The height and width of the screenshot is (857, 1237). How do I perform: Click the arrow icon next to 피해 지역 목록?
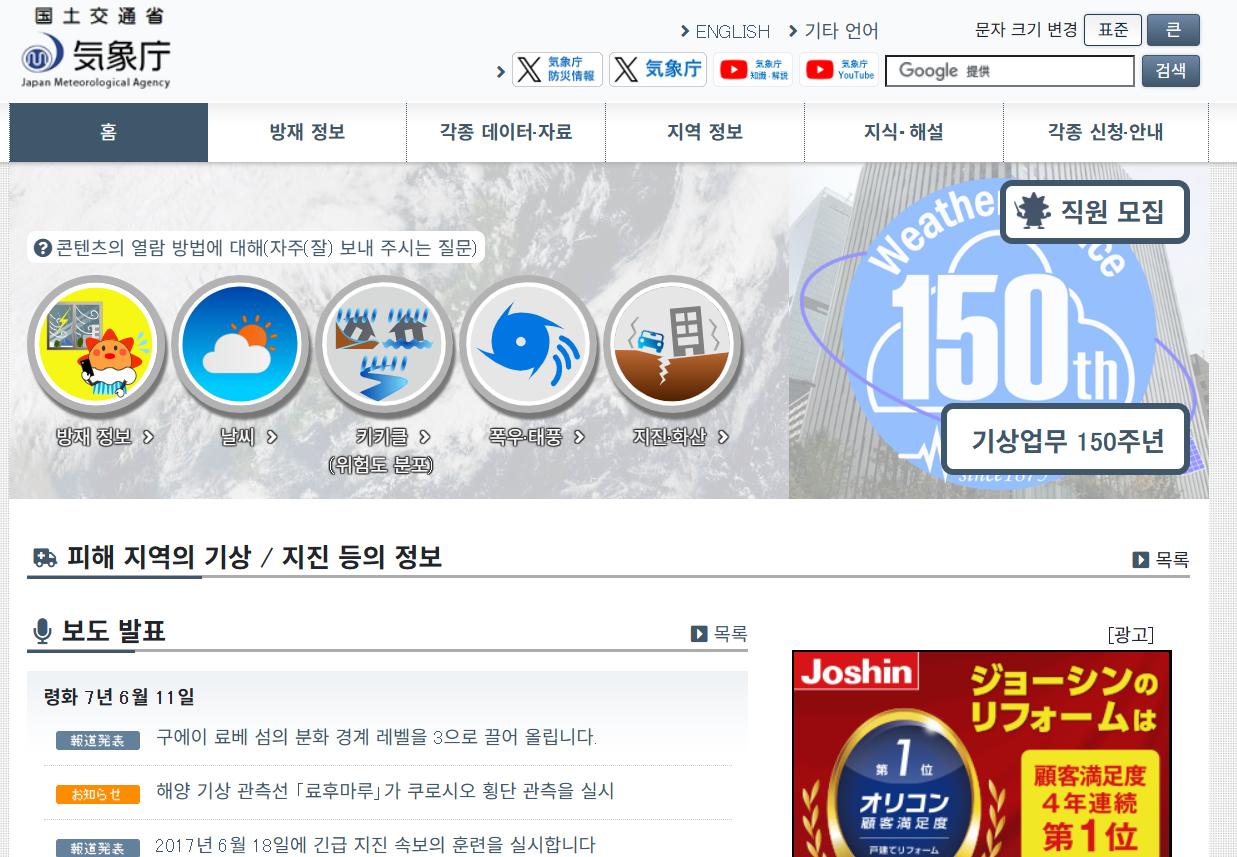tap(1141, 560)
